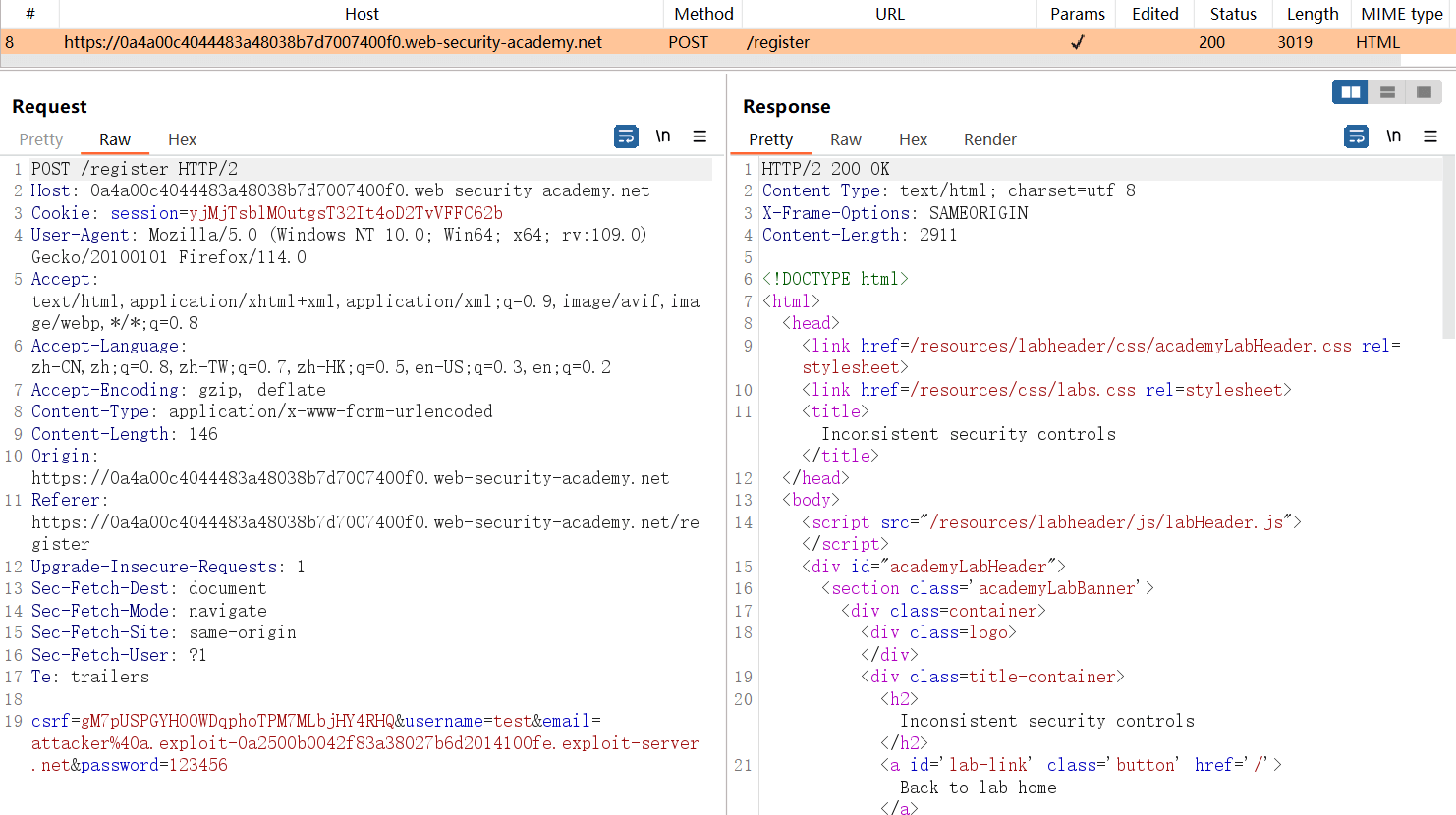Switch to side-by-side split layout
This screenshot has width=1456, height=815.
click(1351, 92)
